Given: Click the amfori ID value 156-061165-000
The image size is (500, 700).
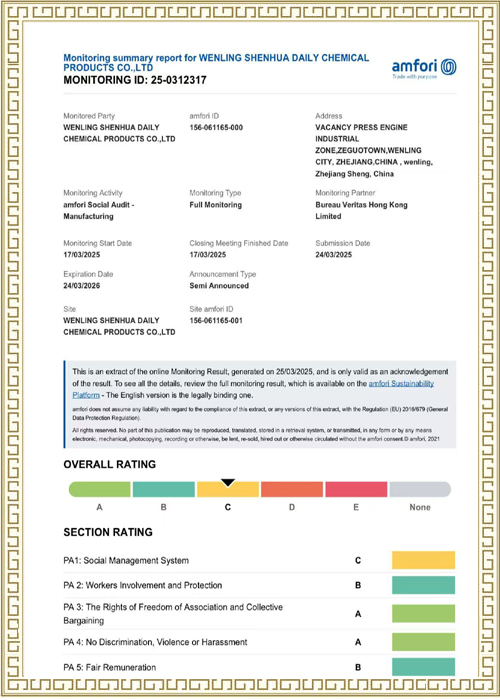Looking at the screenshot, I should [216, 128].
